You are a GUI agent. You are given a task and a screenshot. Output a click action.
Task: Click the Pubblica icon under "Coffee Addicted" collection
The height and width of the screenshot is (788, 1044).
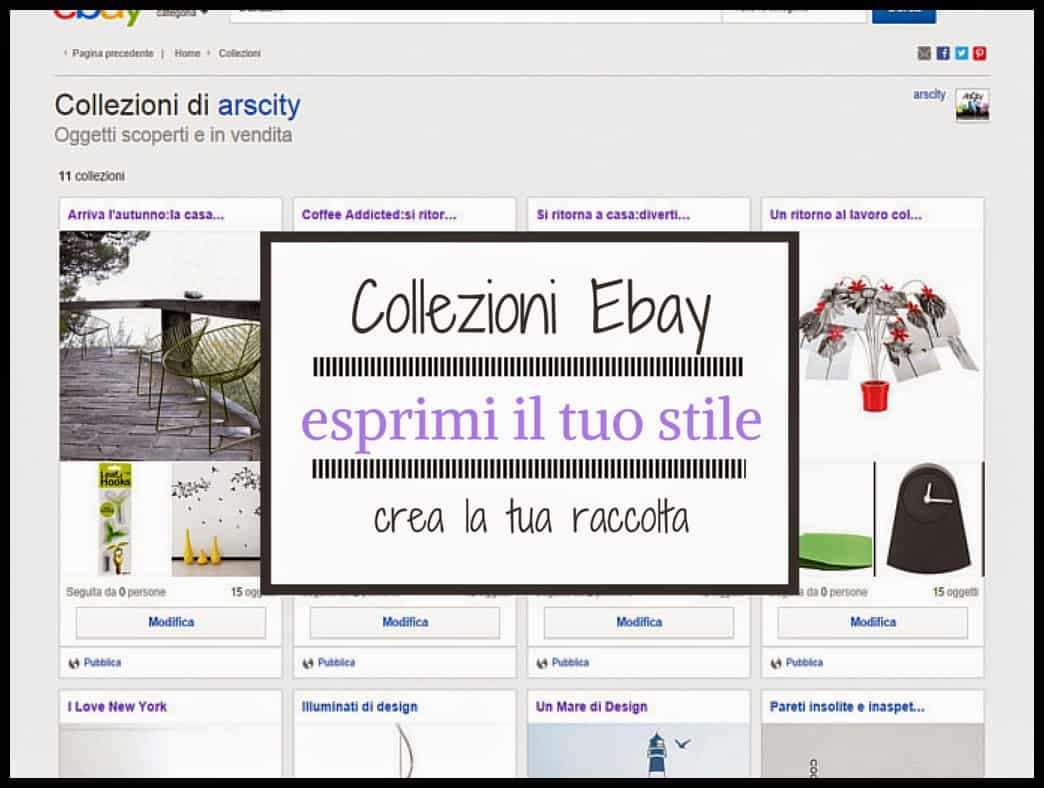[307, 662]
